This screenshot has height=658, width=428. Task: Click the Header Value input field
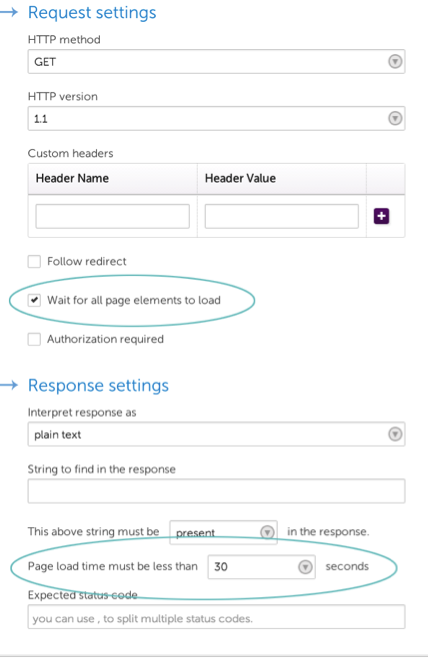click(x=282, y=216)
